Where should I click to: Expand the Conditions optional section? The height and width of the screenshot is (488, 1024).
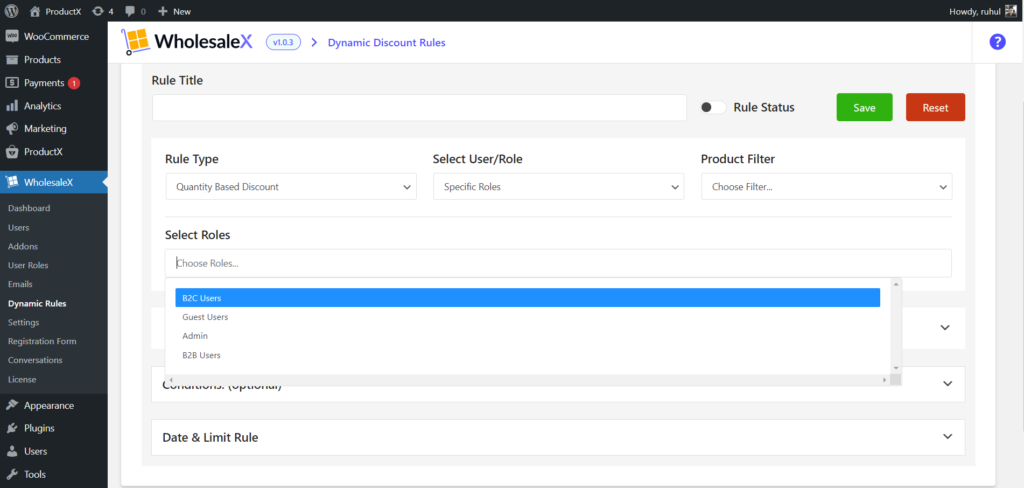pyautogui.click(x=948, y=384)
